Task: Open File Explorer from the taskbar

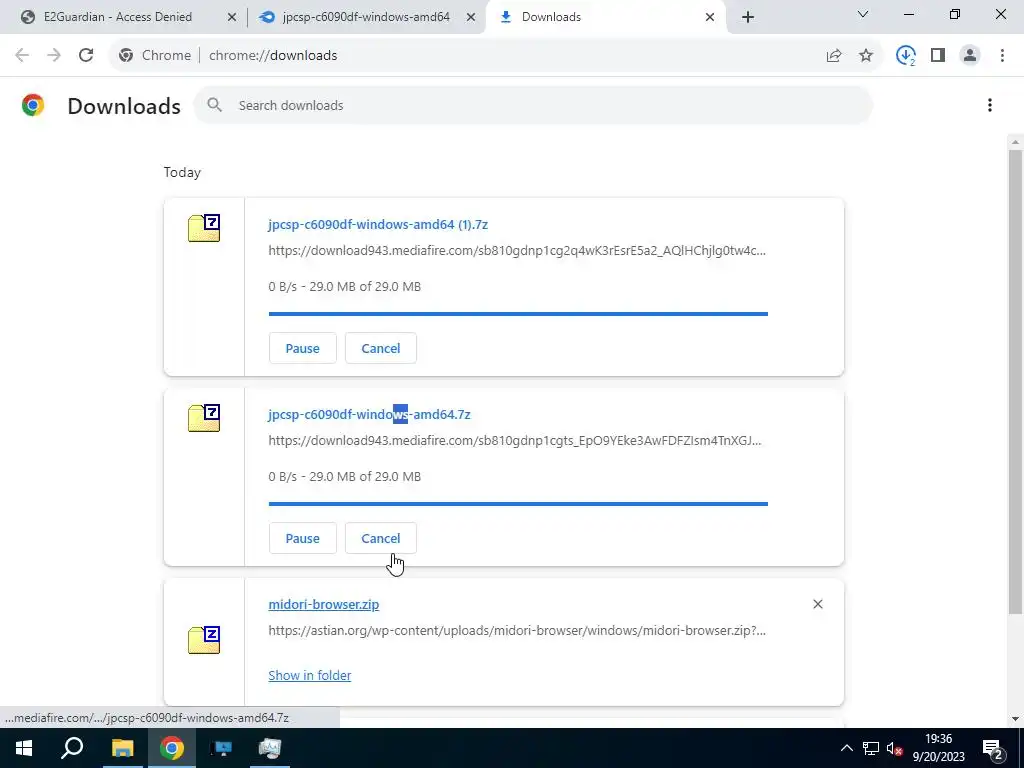Action: click(122, 748)
